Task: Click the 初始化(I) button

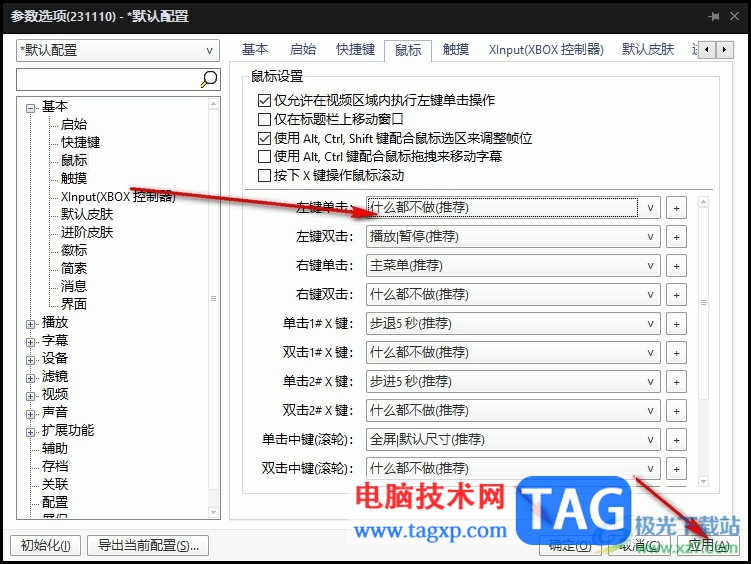Action: click(x=46, y=545)
